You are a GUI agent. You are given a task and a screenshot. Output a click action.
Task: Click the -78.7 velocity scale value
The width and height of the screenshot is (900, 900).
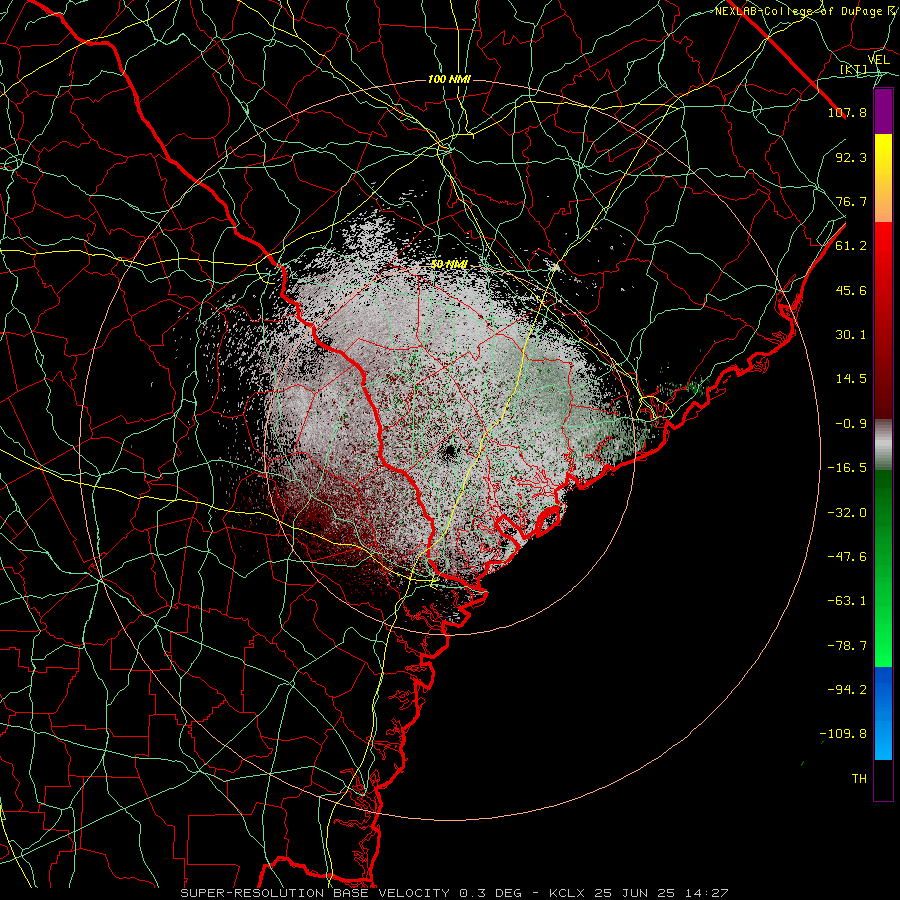click(847, 646)
